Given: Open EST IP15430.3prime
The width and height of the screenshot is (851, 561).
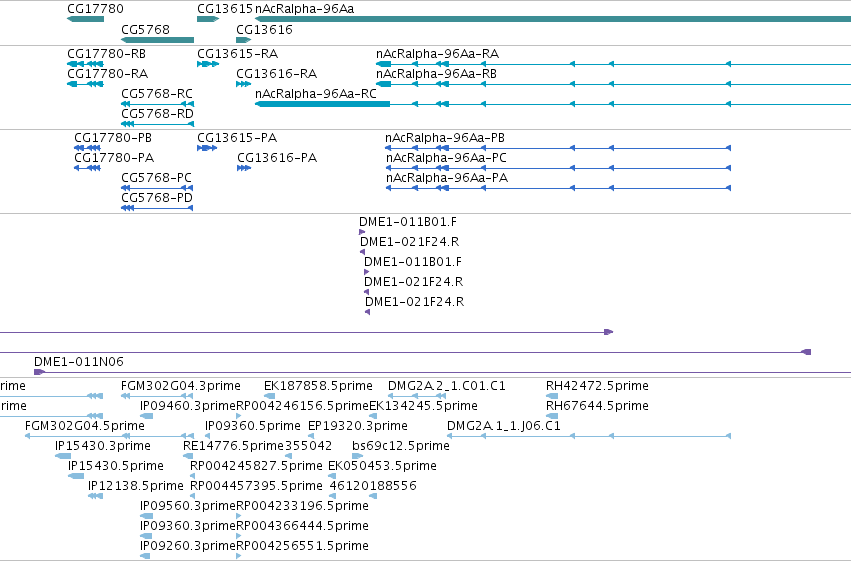Looking at the screenshot, I should click(103, 446).
